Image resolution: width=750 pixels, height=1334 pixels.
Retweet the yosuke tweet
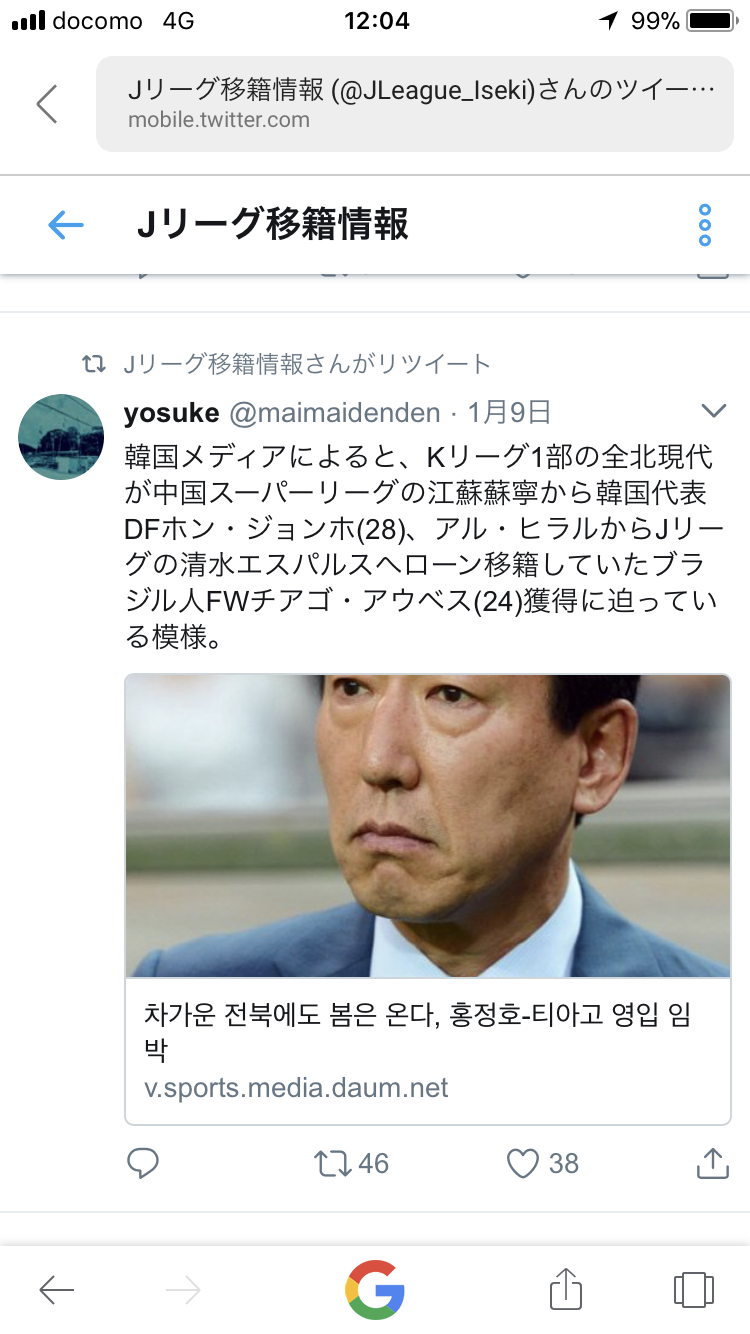332,1163
